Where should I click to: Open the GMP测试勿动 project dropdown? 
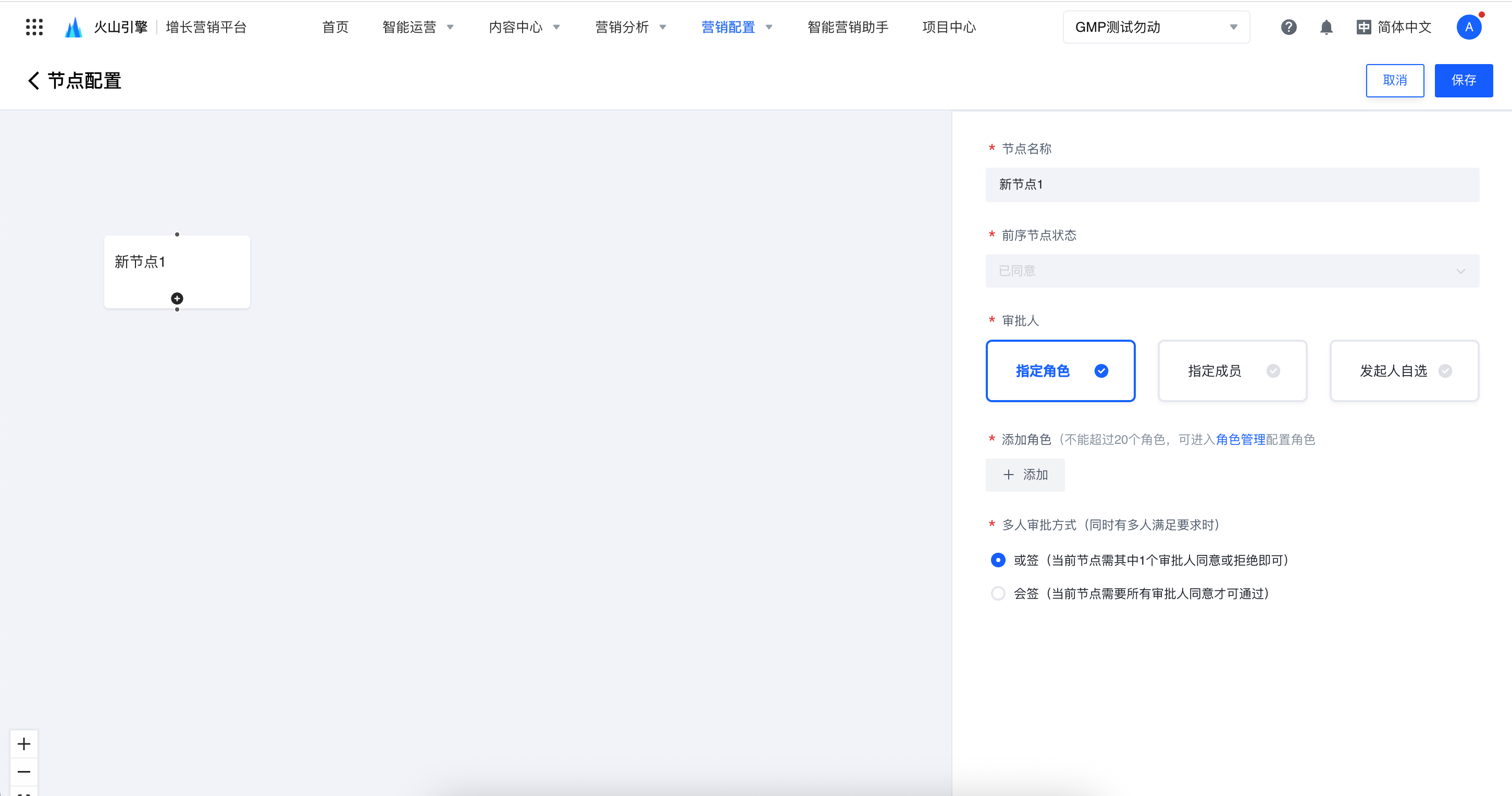(x=1156, y=27)
